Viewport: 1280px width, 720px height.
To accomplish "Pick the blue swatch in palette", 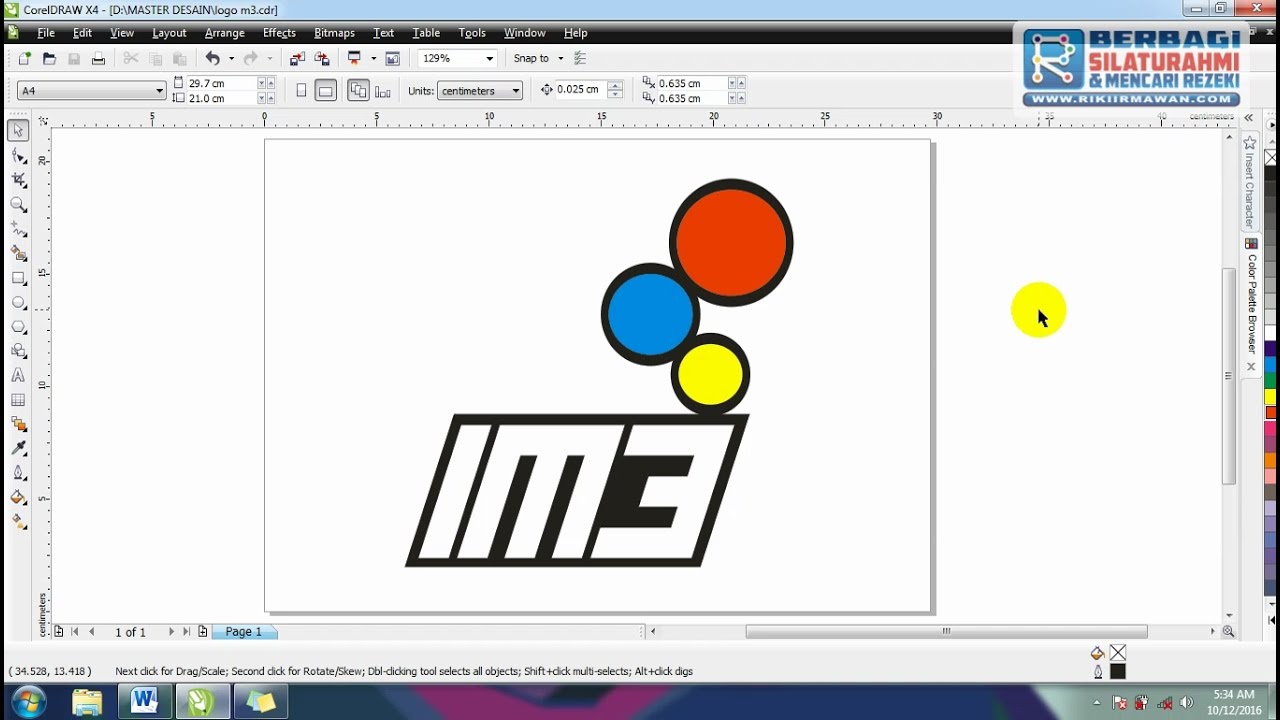I will tap(1271, 366).
